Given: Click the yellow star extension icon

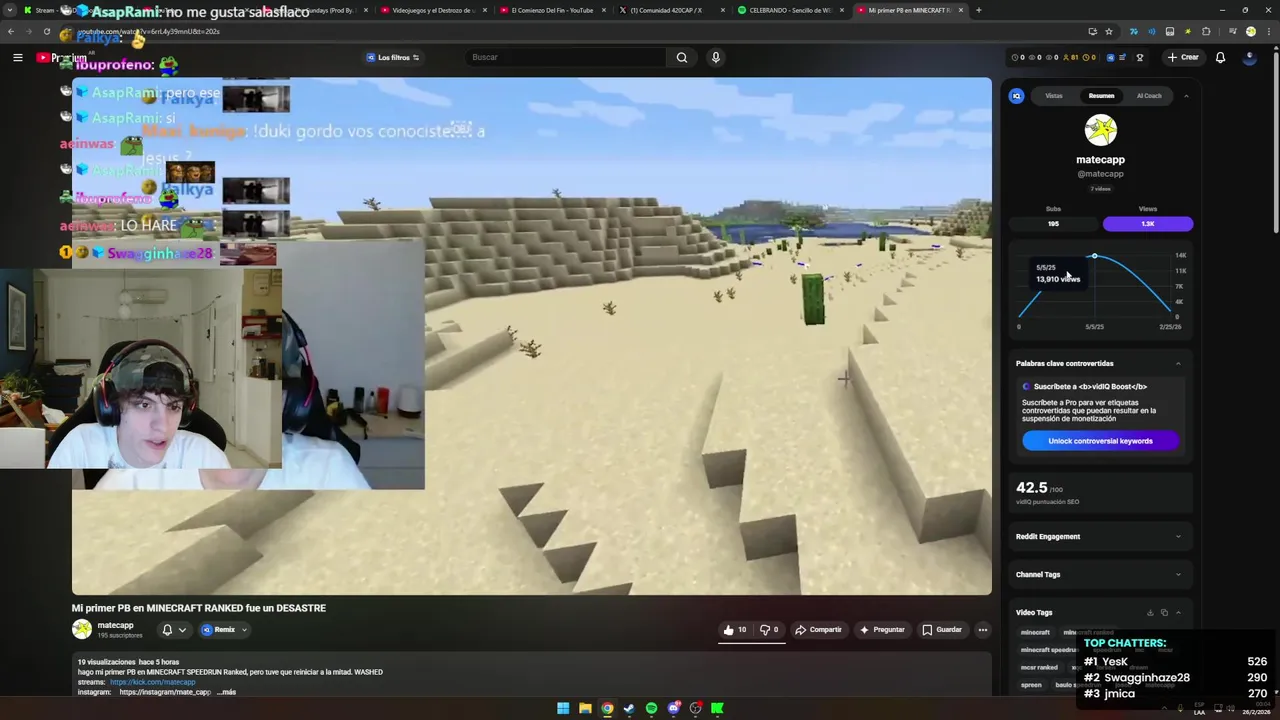Looking at the screenshot, I should (1187, 31).
